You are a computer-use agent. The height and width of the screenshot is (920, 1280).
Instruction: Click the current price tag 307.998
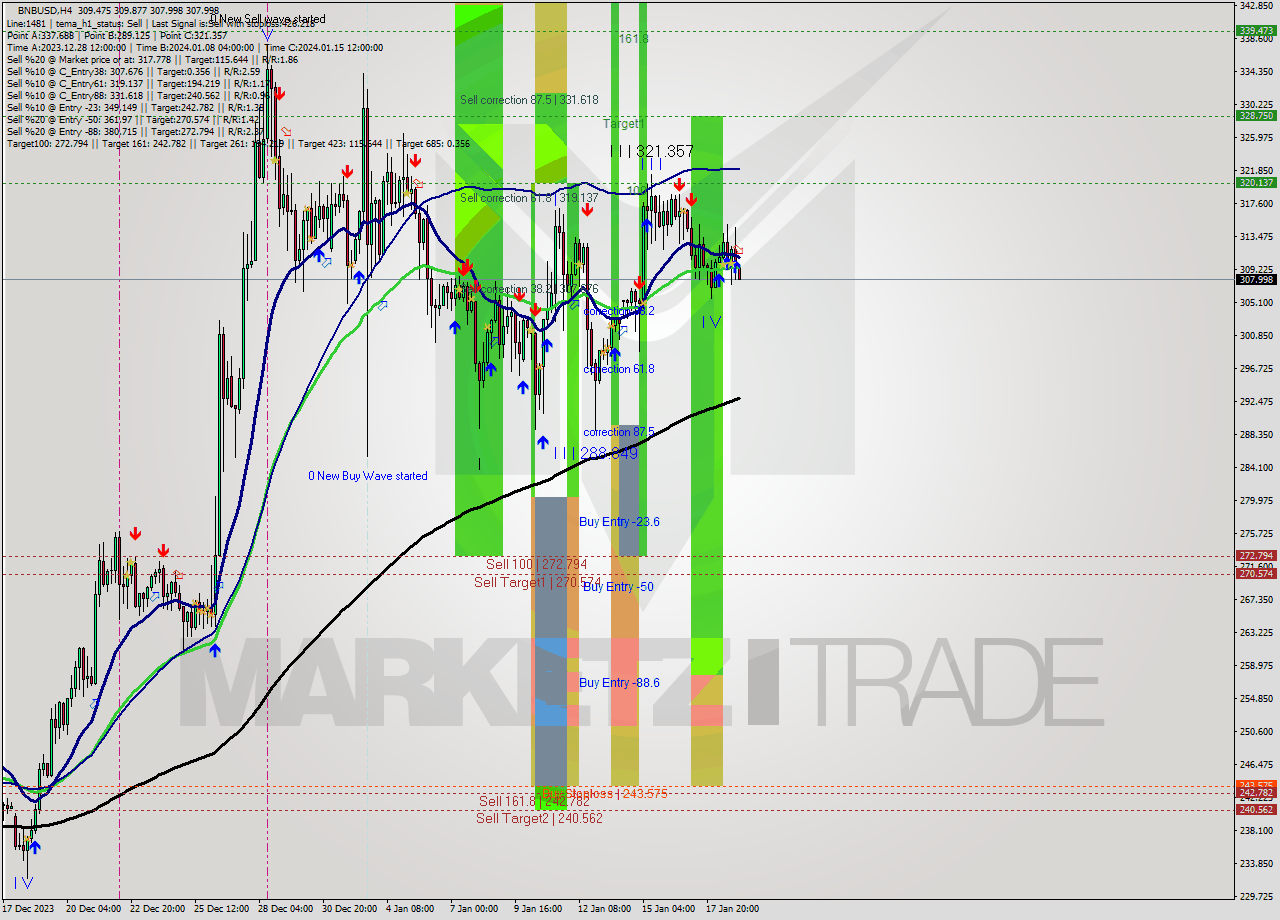pos(1256,280)
